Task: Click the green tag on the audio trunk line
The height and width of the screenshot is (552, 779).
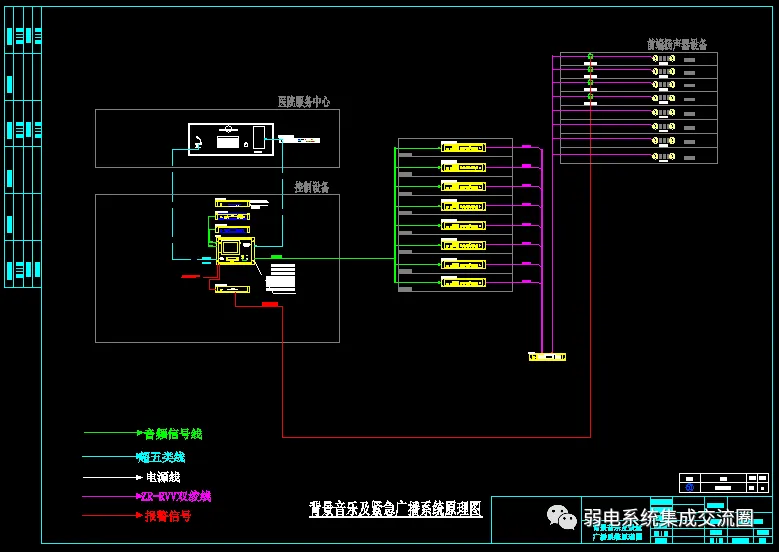Action: pos(276,257)
